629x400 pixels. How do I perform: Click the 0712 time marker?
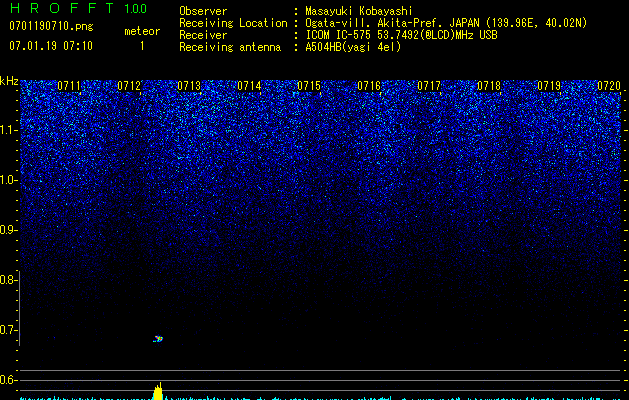point(129,86)
